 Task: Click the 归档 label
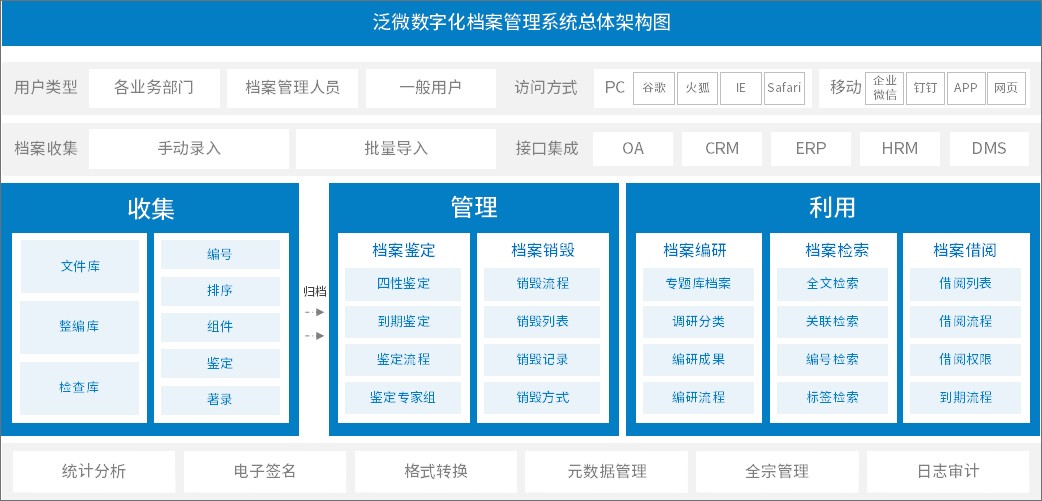[315, 291]
